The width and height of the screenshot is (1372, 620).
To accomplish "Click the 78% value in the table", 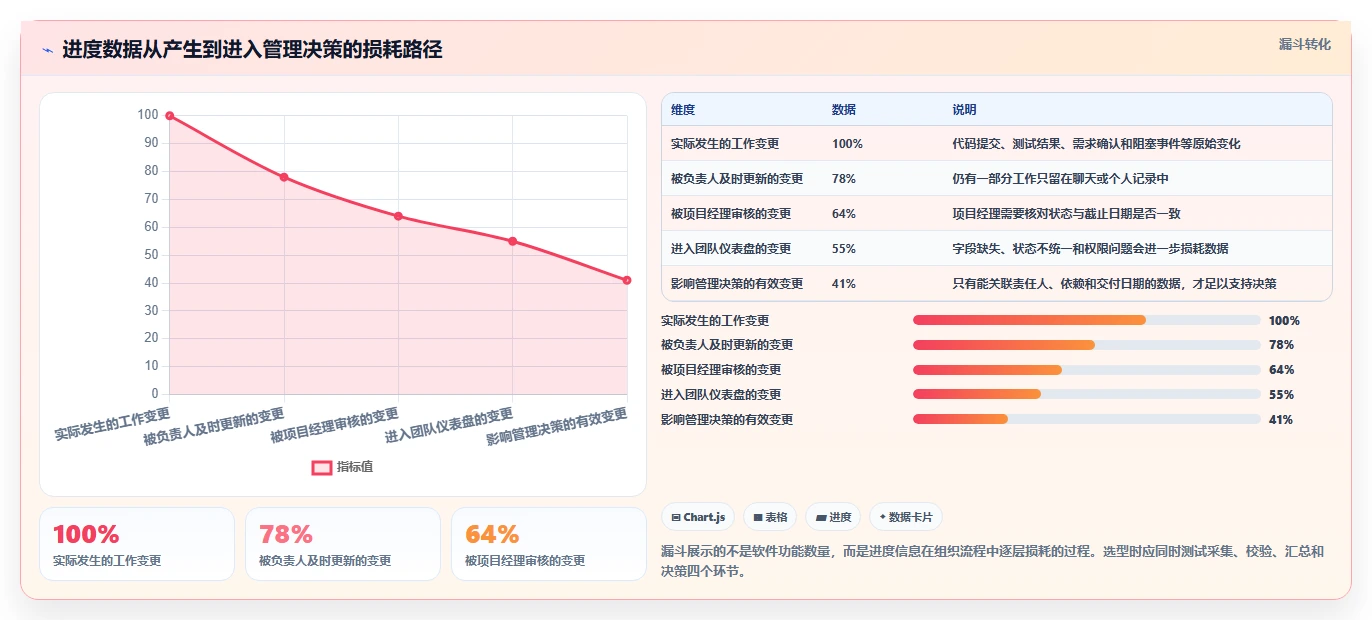I will coord(844,179).
